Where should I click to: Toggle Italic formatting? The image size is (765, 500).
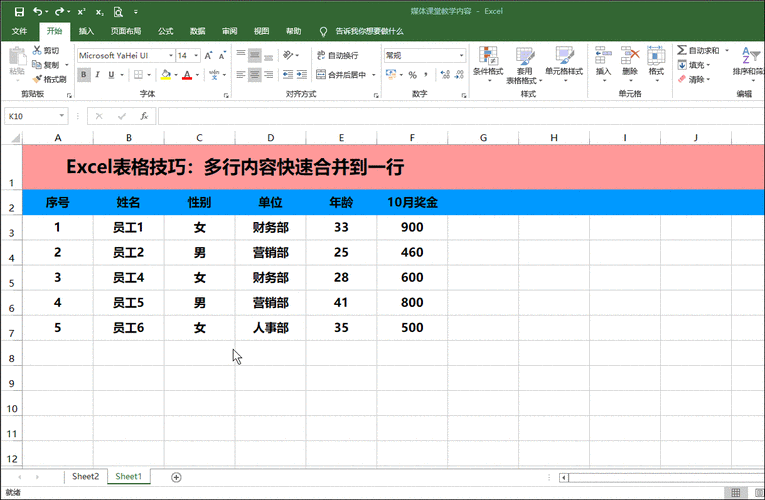click(98, 75)
